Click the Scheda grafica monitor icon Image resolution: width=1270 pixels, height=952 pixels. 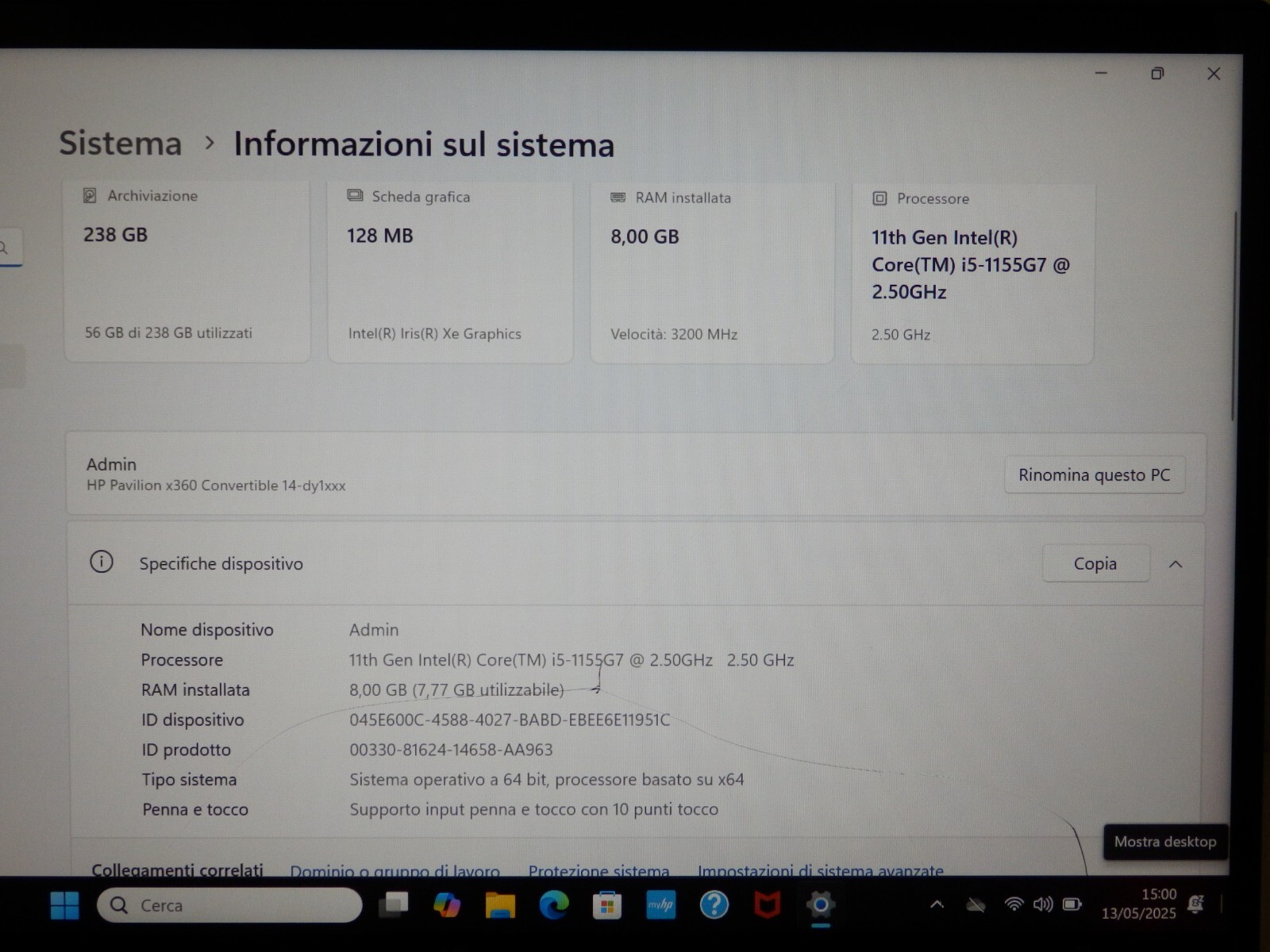(x=355, y=196)
